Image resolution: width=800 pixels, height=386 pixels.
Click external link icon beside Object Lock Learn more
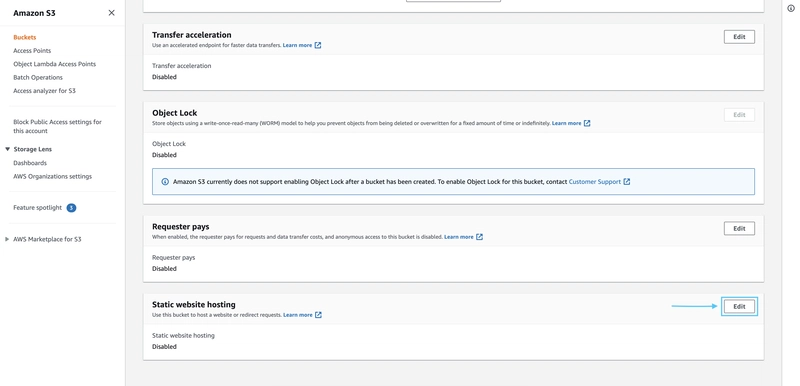(x=587, y=123)
